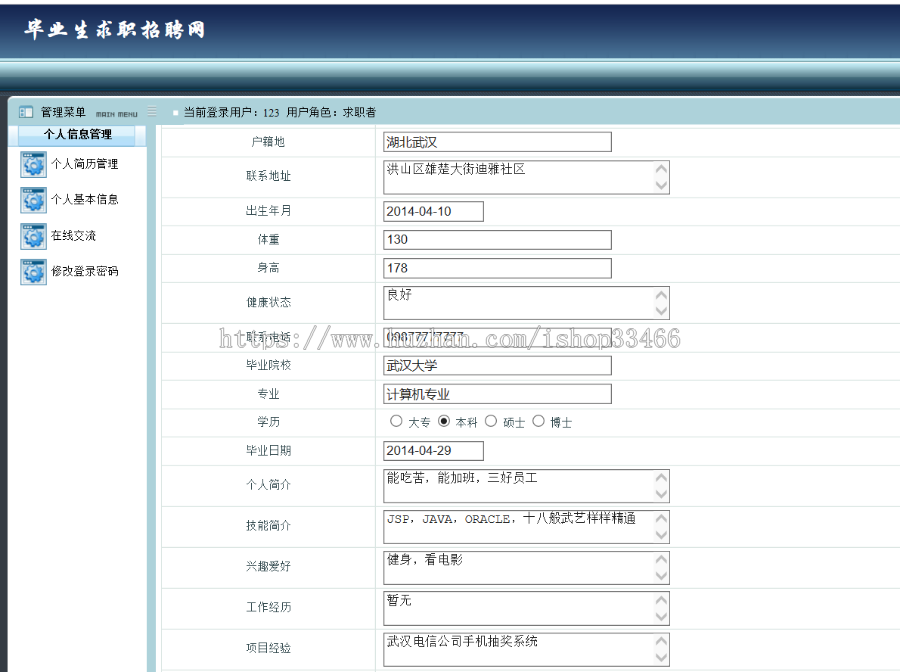
Task: Click scroll-up arrow in 兴趣爱好 box
Action: [x=661, y=559]
